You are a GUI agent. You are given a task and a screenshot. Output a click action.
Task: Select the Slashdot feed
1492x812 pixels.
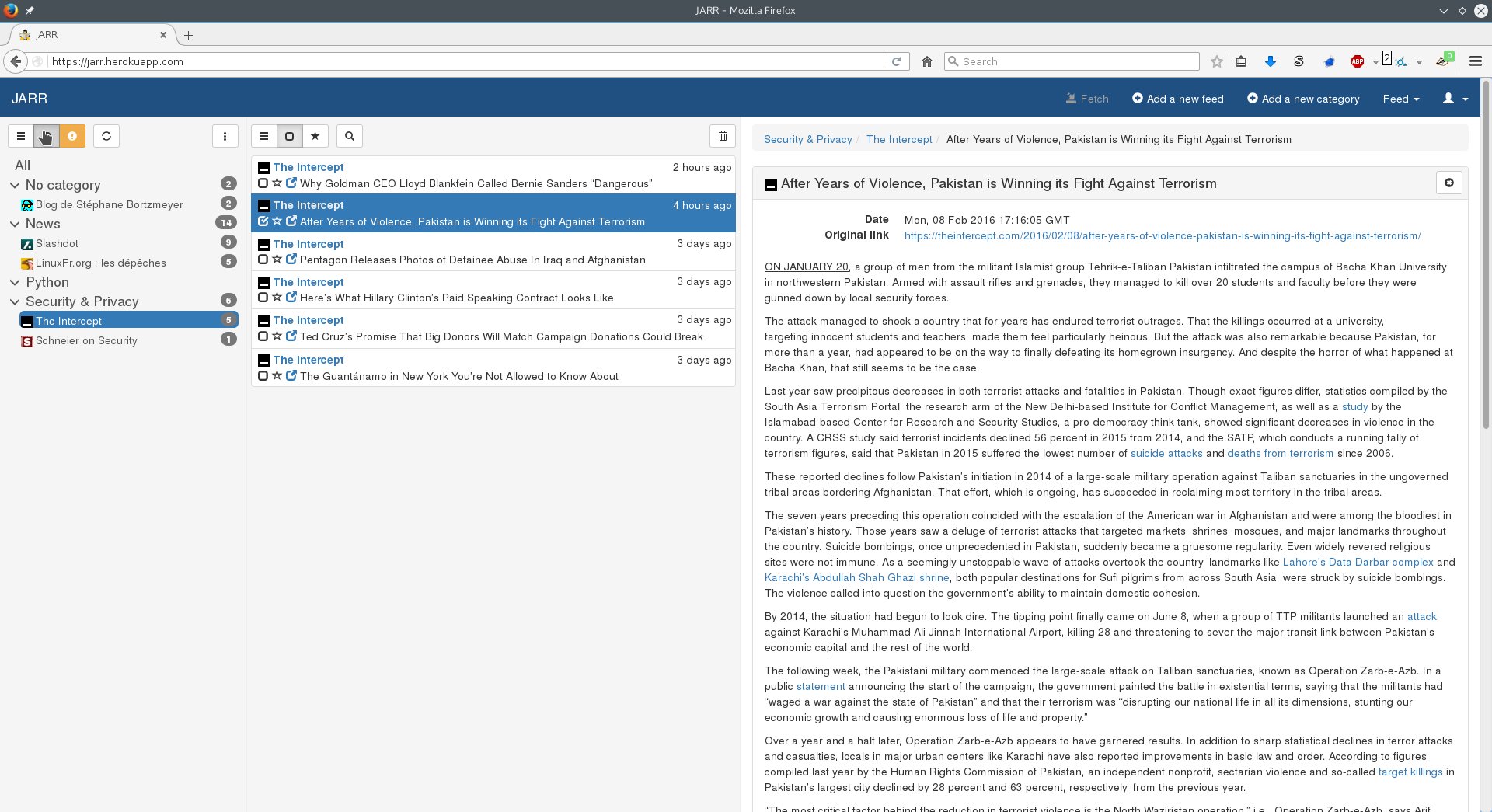(57, 243)
